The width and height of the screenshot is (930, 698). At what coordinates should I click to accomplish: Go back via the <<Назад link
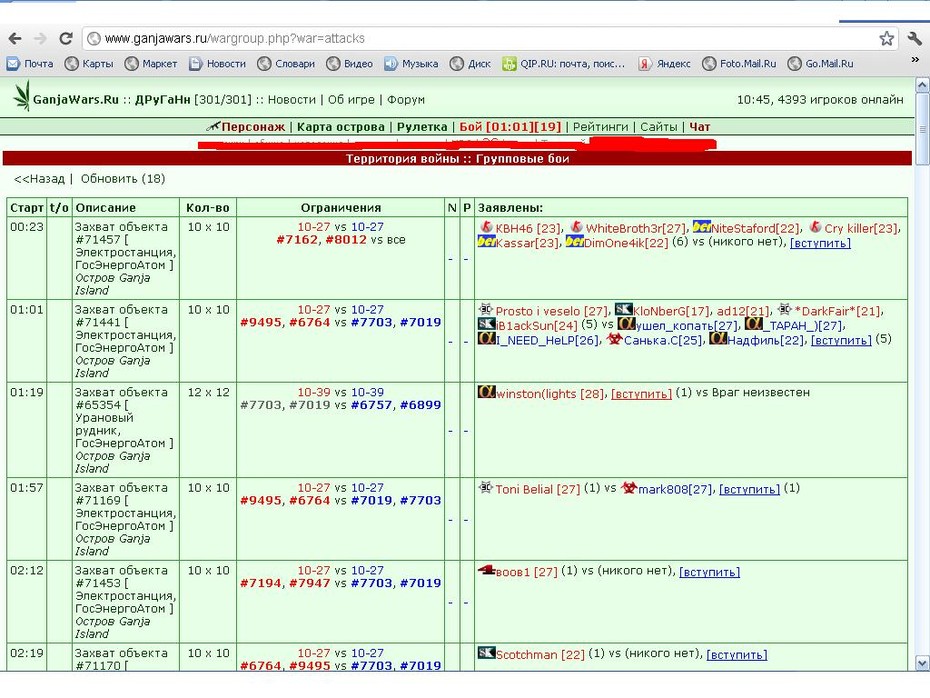point(39,179)
